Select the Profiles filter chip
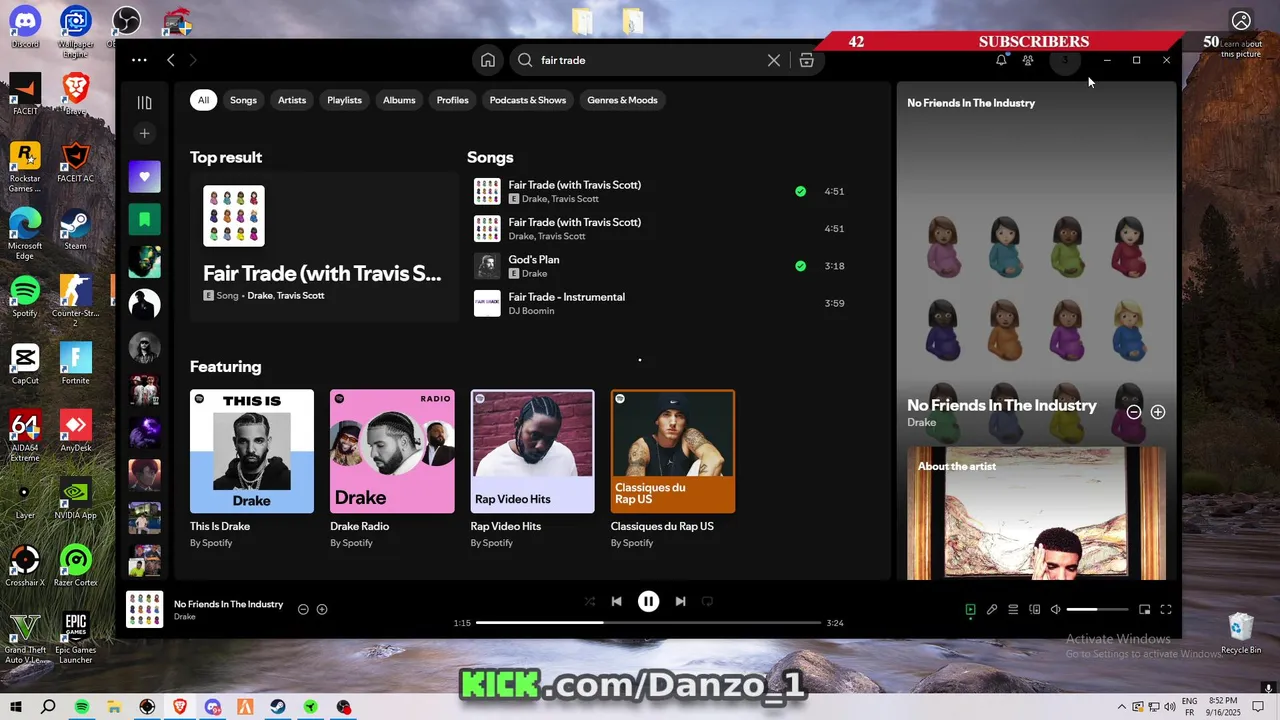The height and width of the screenshot is (720, 1280). pyautogui.click(x=453, y=100)
